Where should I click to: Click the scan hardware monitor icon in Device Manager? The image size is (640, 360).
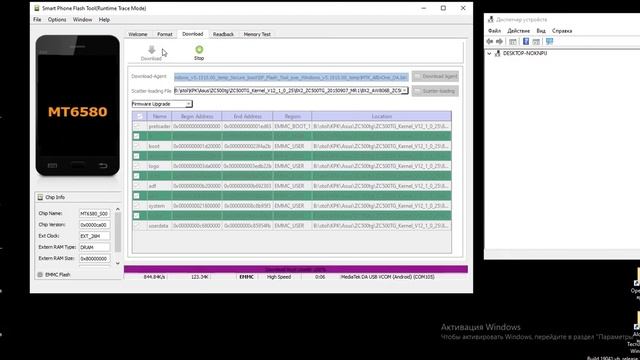549,42
